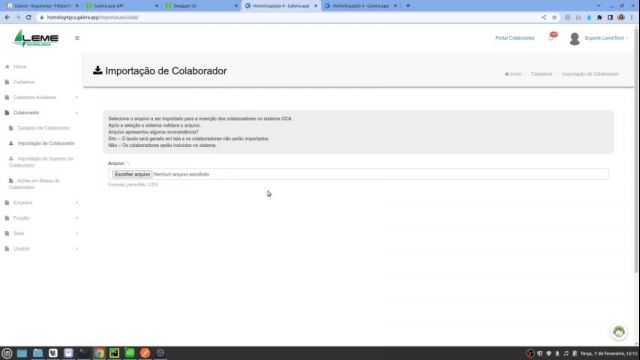This screenshot has width=640, height=360.
Task: Toggle the hamburger sidebar menu icon
Action: (x=77, y=38)
